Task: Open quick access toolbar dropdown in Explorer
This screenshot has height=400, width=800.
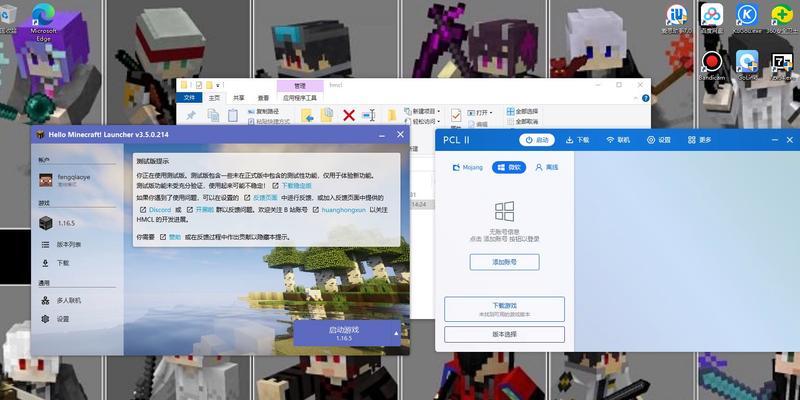Action: click(218, 85)
